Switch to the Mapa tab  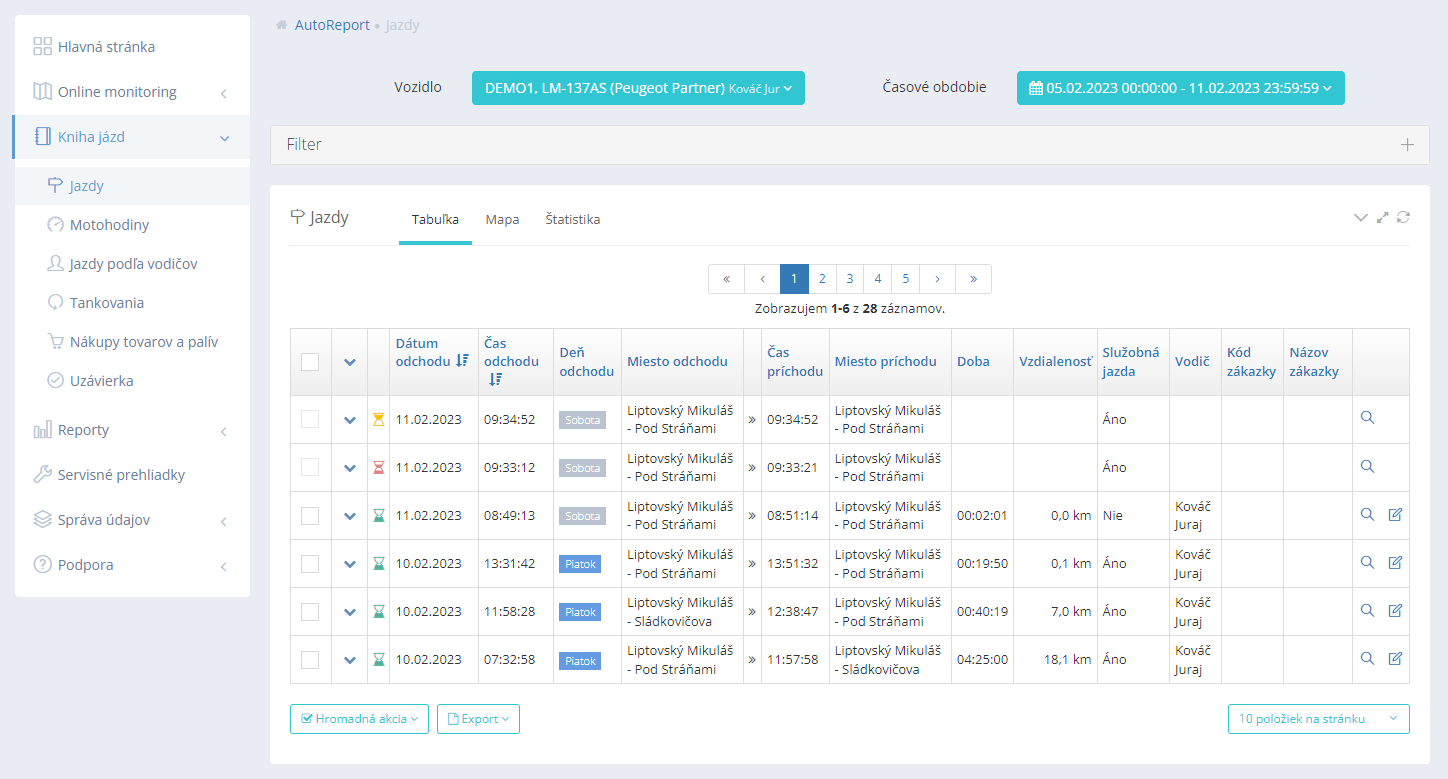coord(502,219)
